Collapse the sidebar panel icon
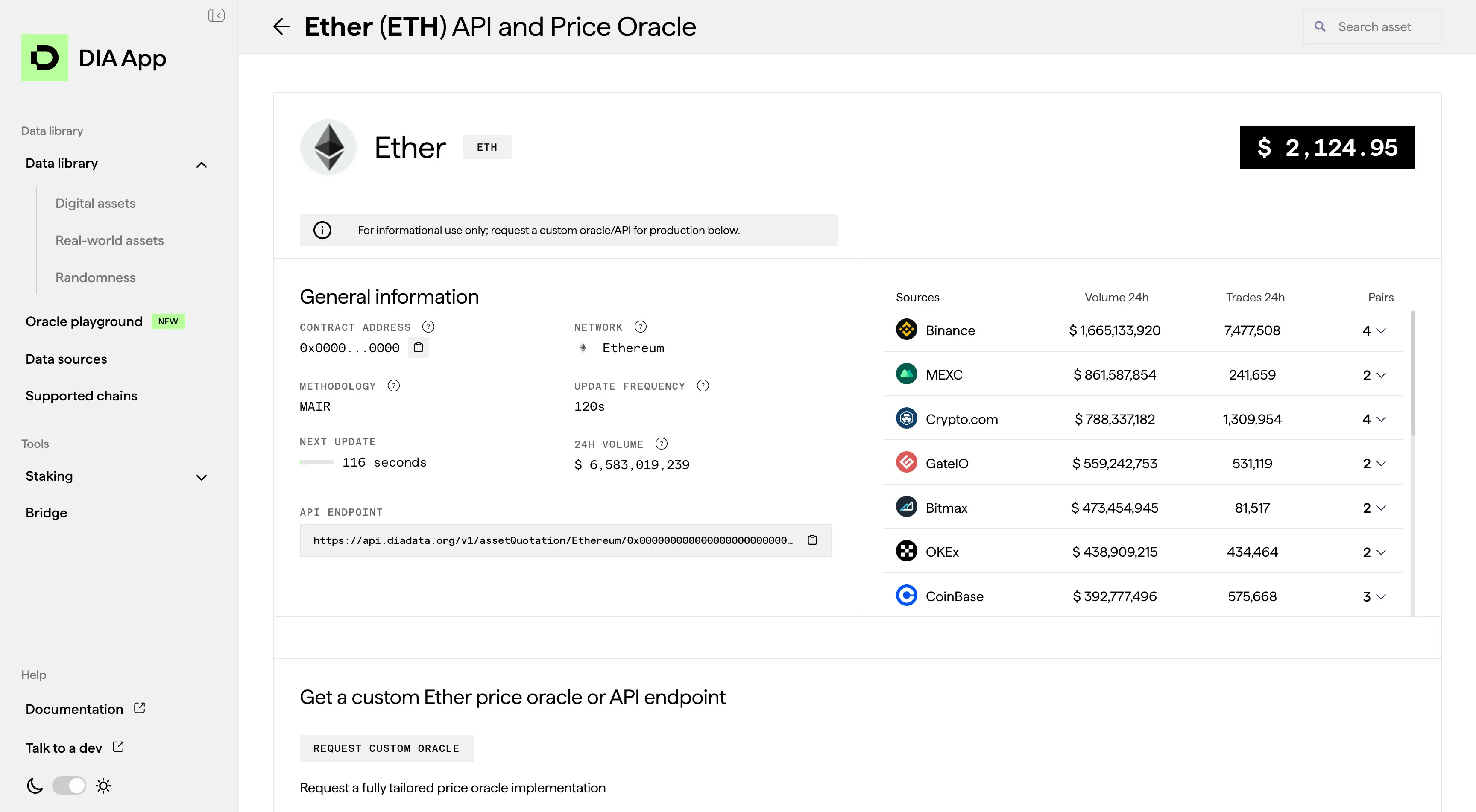The image size is (1476, 812). [x=216, y=15]
